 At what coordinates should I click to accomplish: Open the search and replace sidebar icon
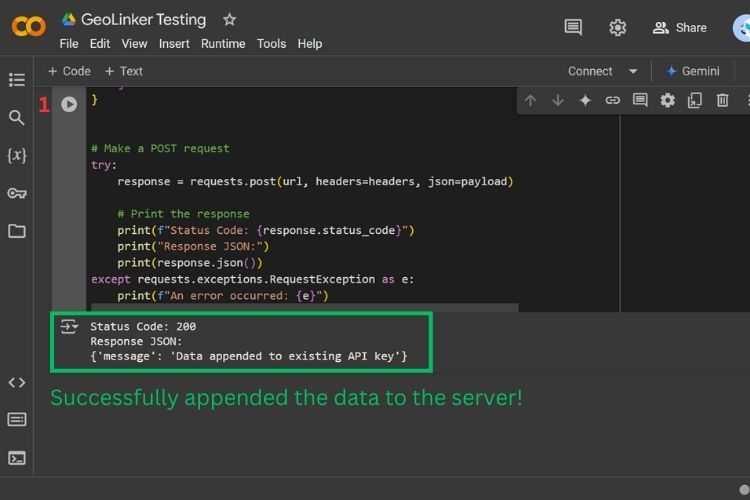(x=17, y=118)
